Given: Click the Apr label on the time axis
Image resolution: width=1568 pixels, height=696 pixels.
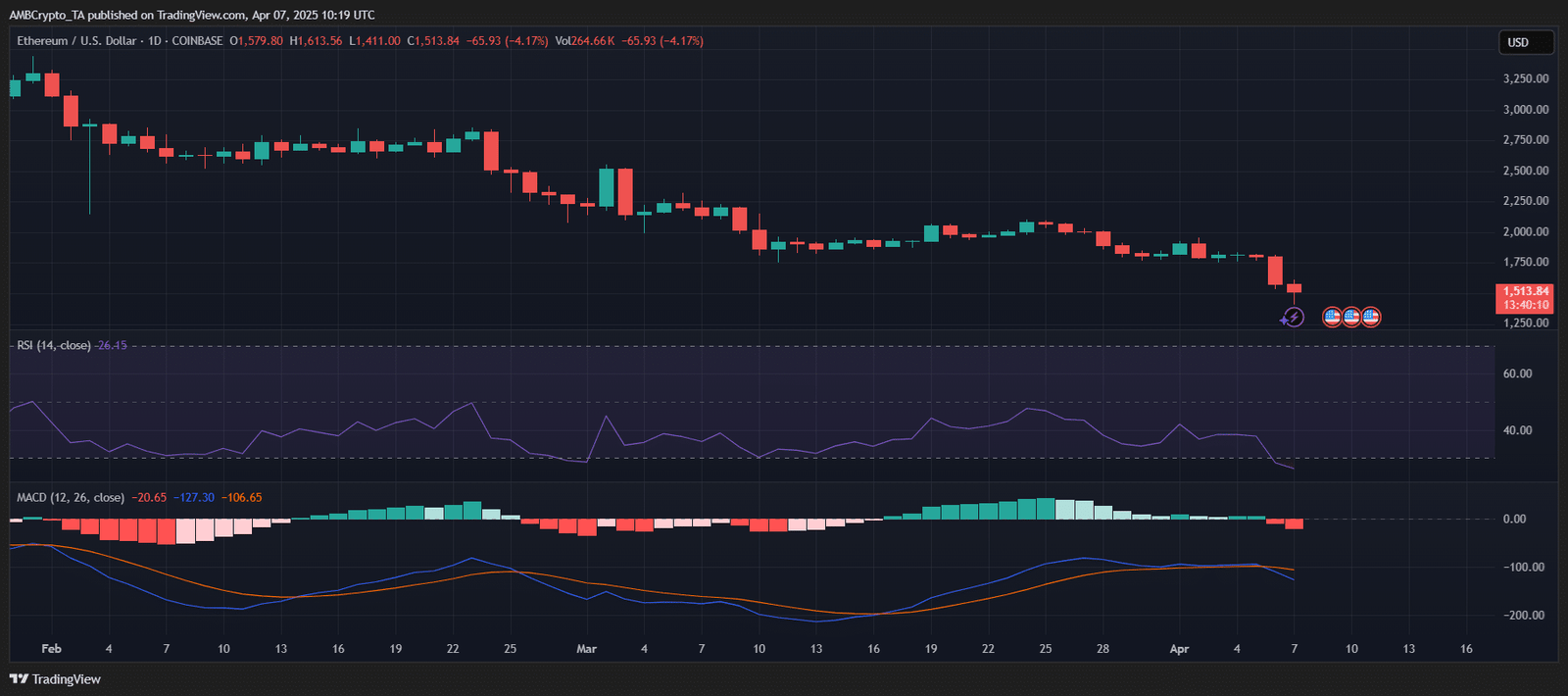Looking at the screenshot, I should (1179, 649).
